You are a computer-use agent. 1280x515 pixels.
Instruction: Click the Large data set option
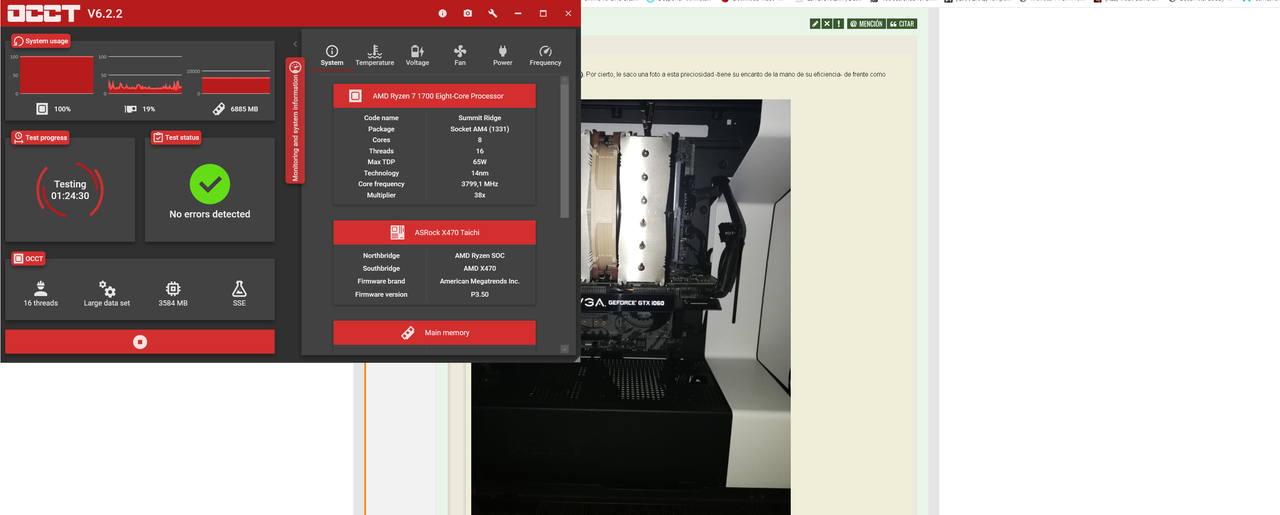tap(107, 293)
